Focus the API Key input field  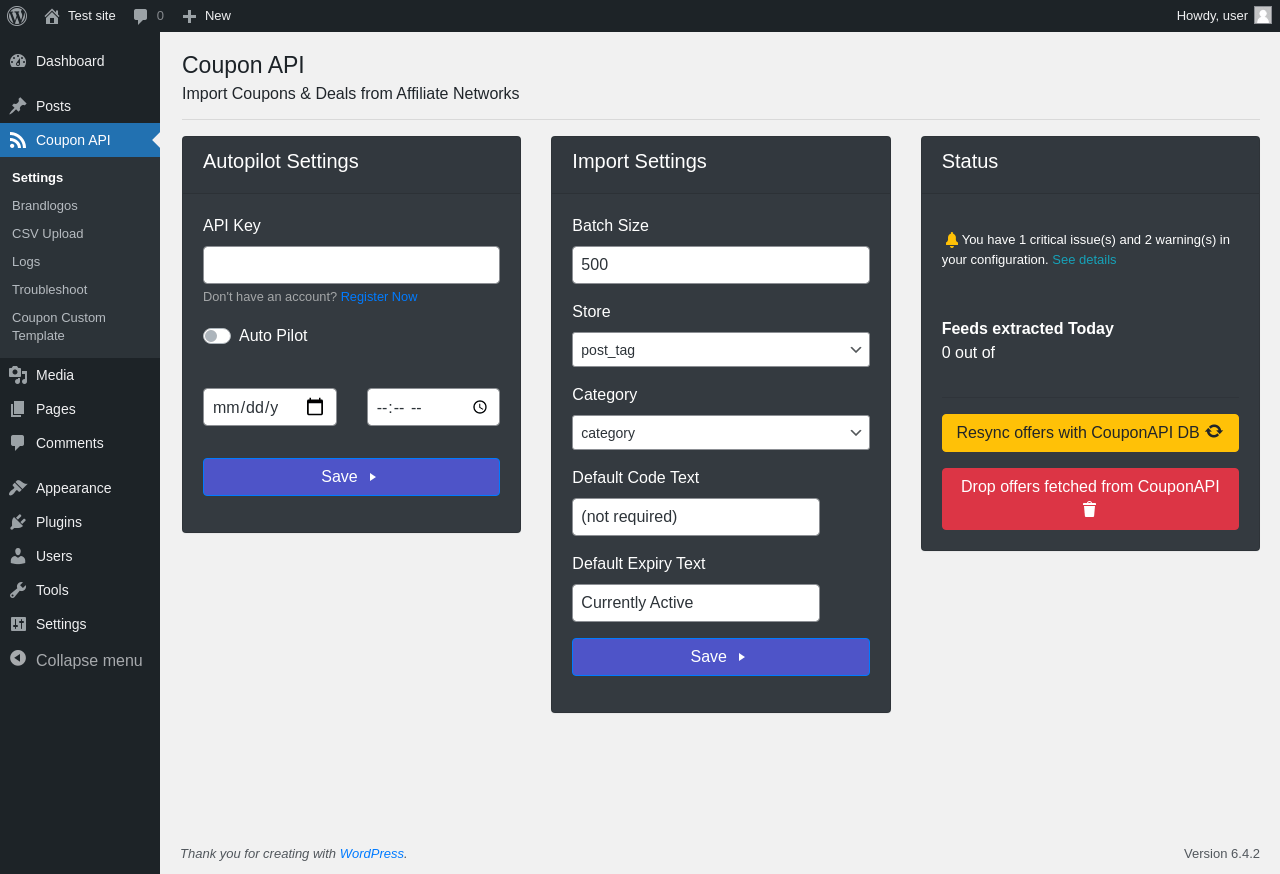coord(351,265)
